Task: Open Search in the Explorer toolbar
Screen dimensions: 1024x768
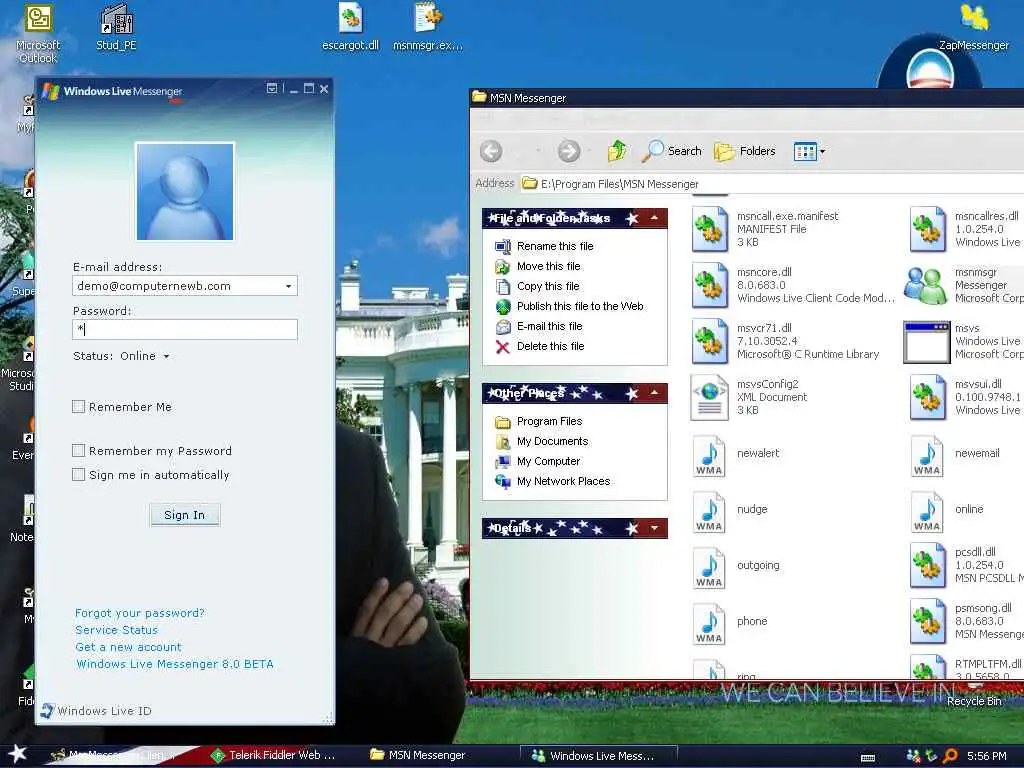Action: pyautogui.click(x=671, y=151)
